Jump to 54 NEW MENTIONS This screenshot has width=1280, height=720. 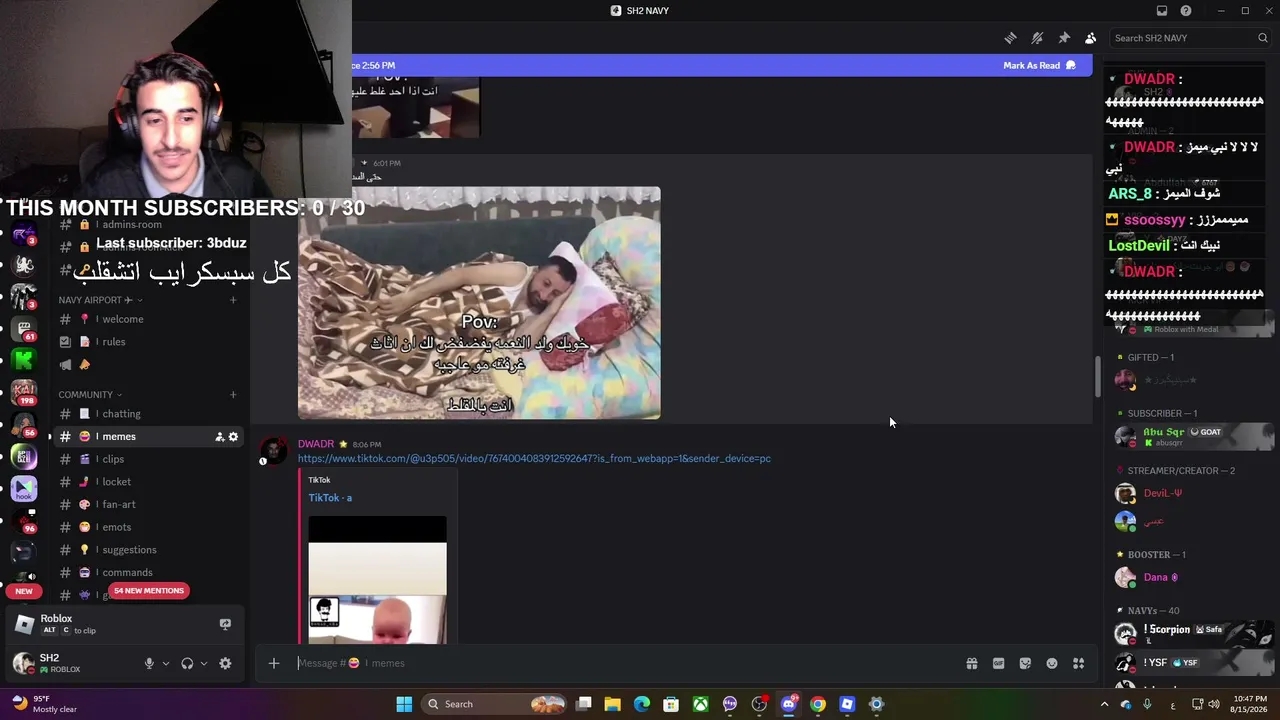[x=149, y=591]
